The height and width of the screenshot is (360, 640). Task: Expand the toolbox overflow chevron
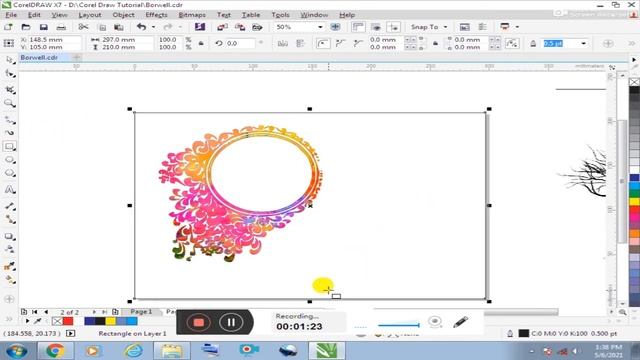pos(9,319)
